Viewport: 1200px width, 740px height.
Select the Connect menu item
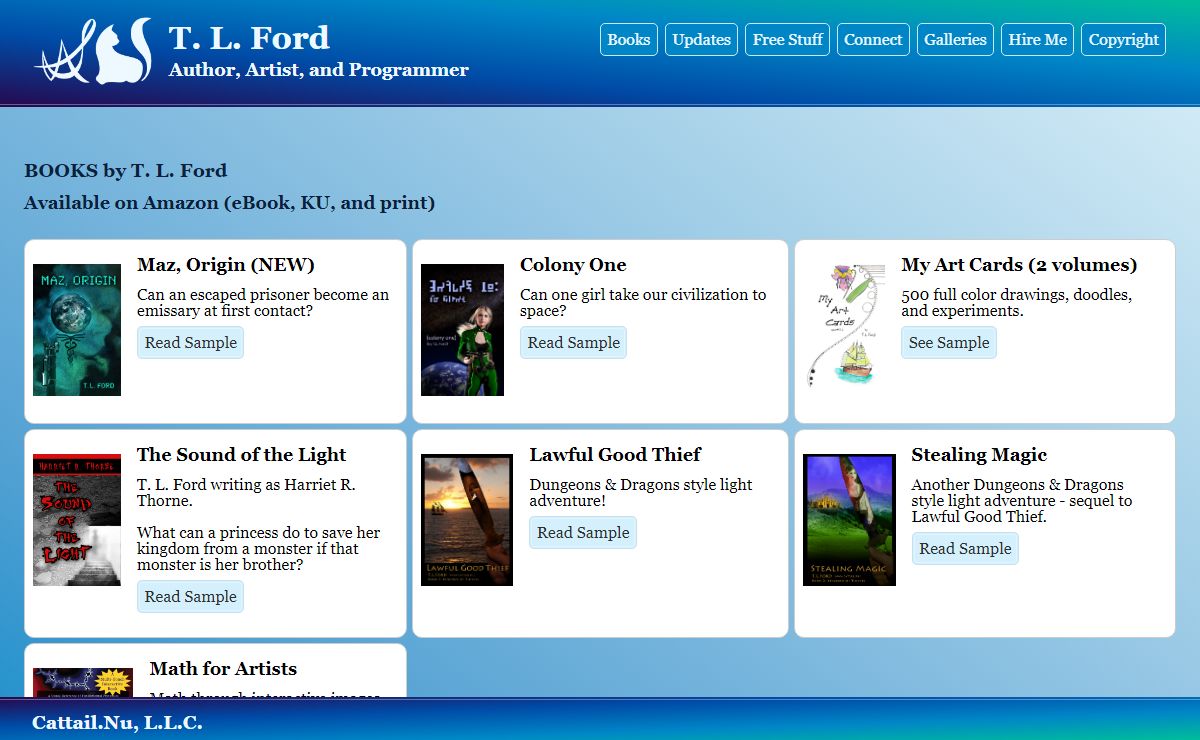873,40
